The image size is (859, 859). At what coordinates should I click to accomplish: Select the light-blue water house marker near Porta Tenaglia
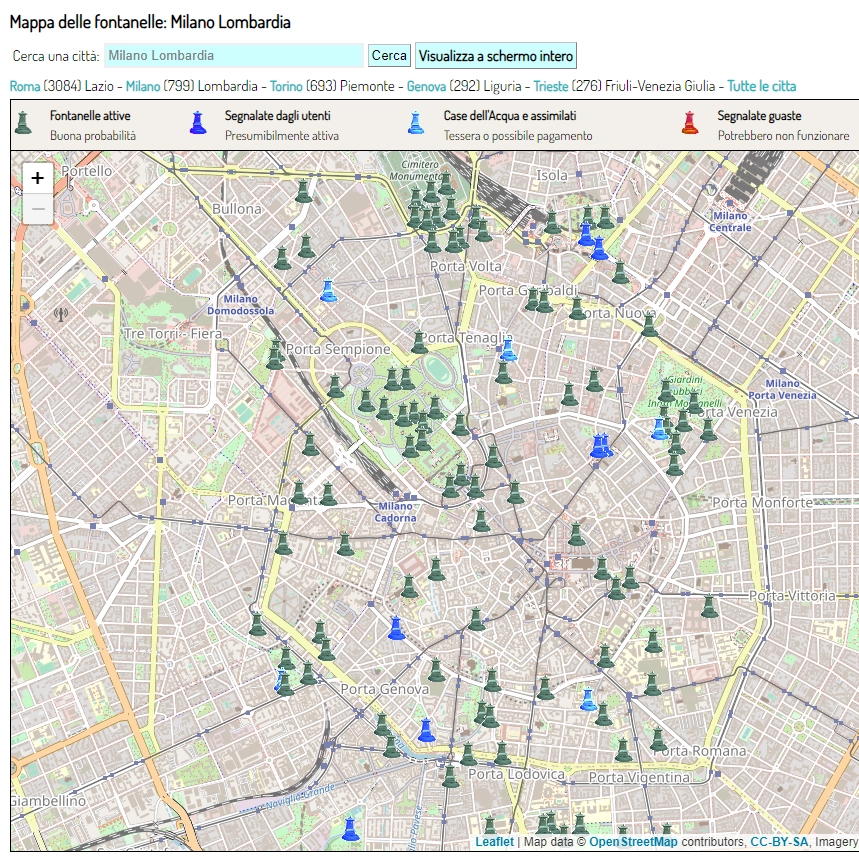(x=508, y=350)
